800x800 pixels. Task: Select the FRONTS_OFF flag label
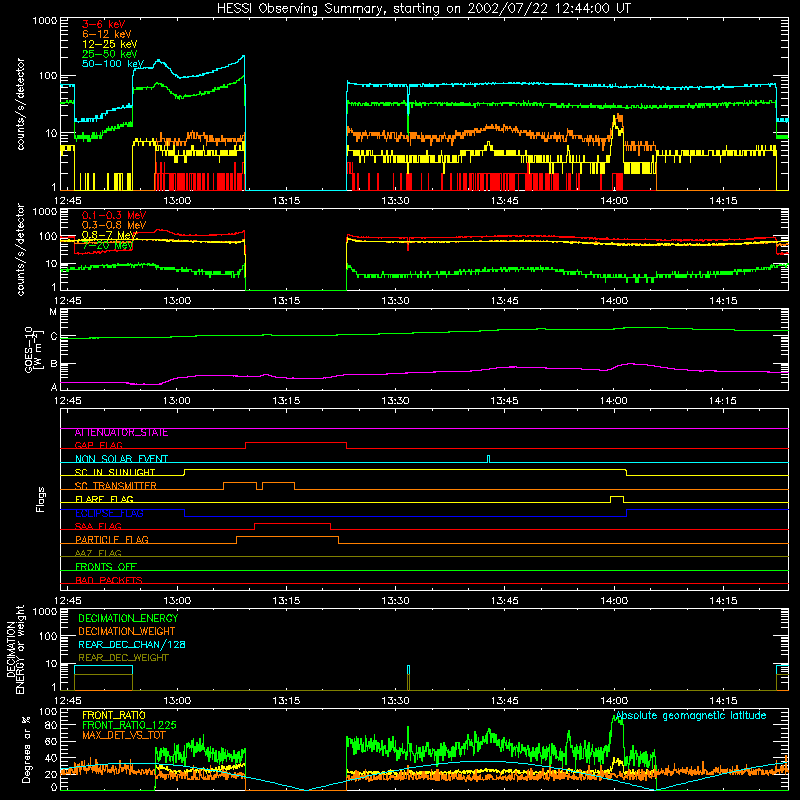pos(106,567)
